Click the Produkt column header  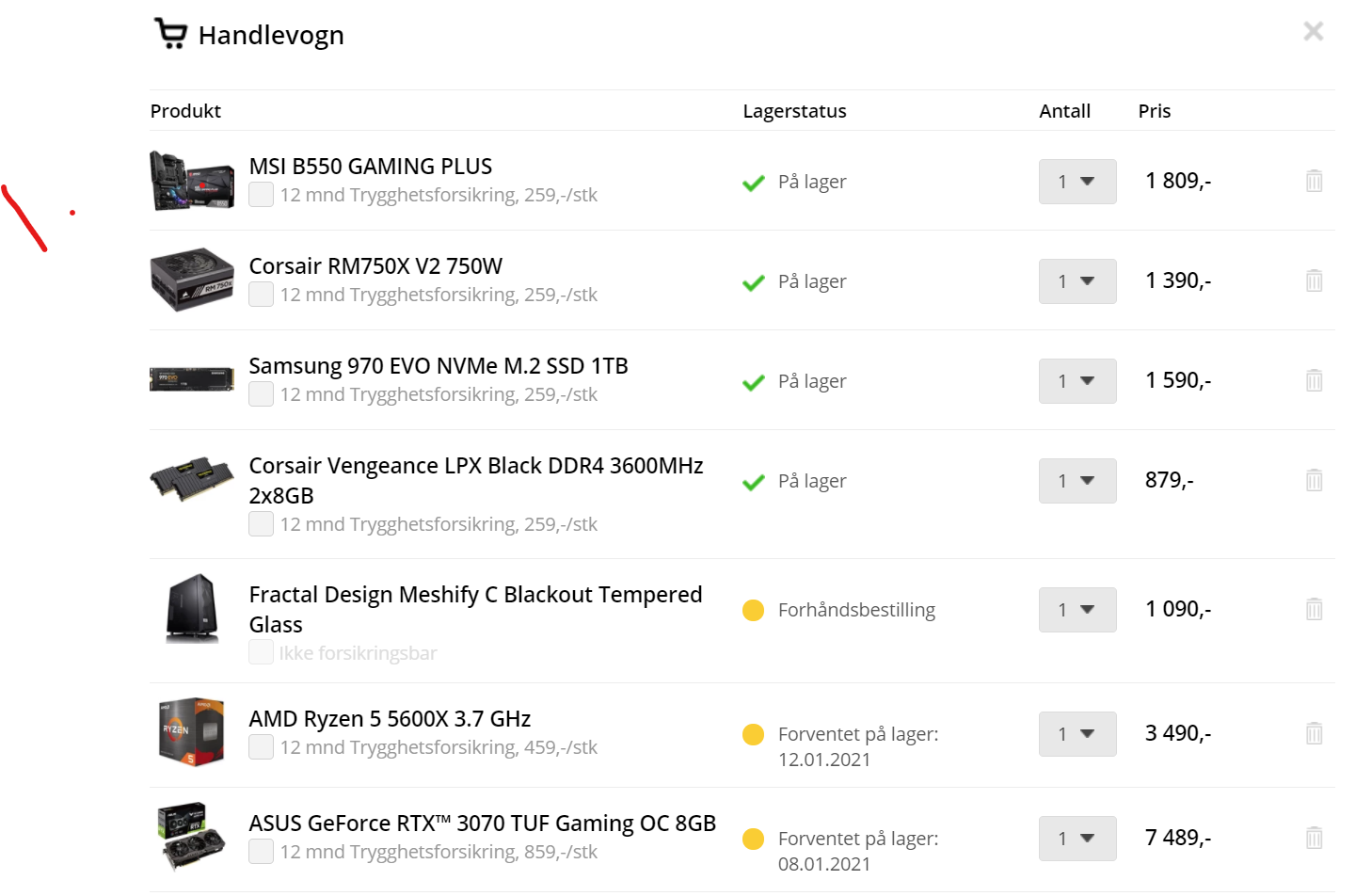pos(185,111)
